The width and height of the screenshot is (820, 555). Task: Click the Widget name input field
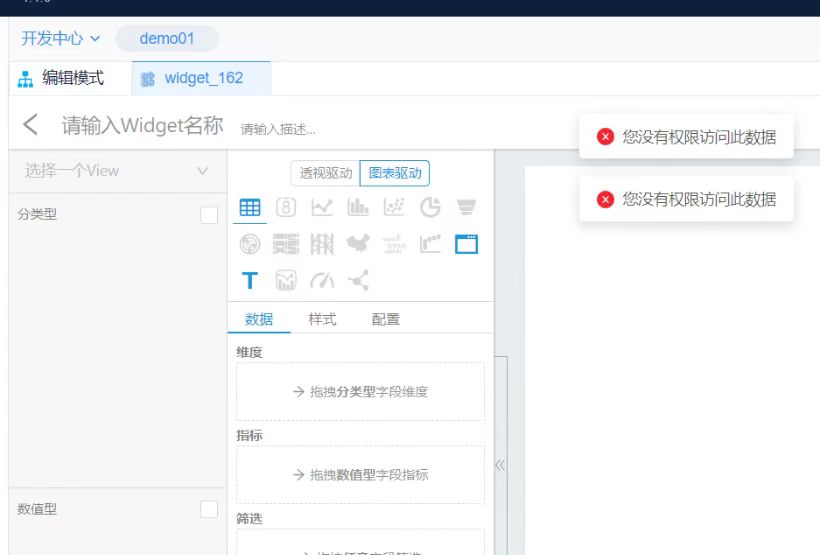(x=142, y=126)
